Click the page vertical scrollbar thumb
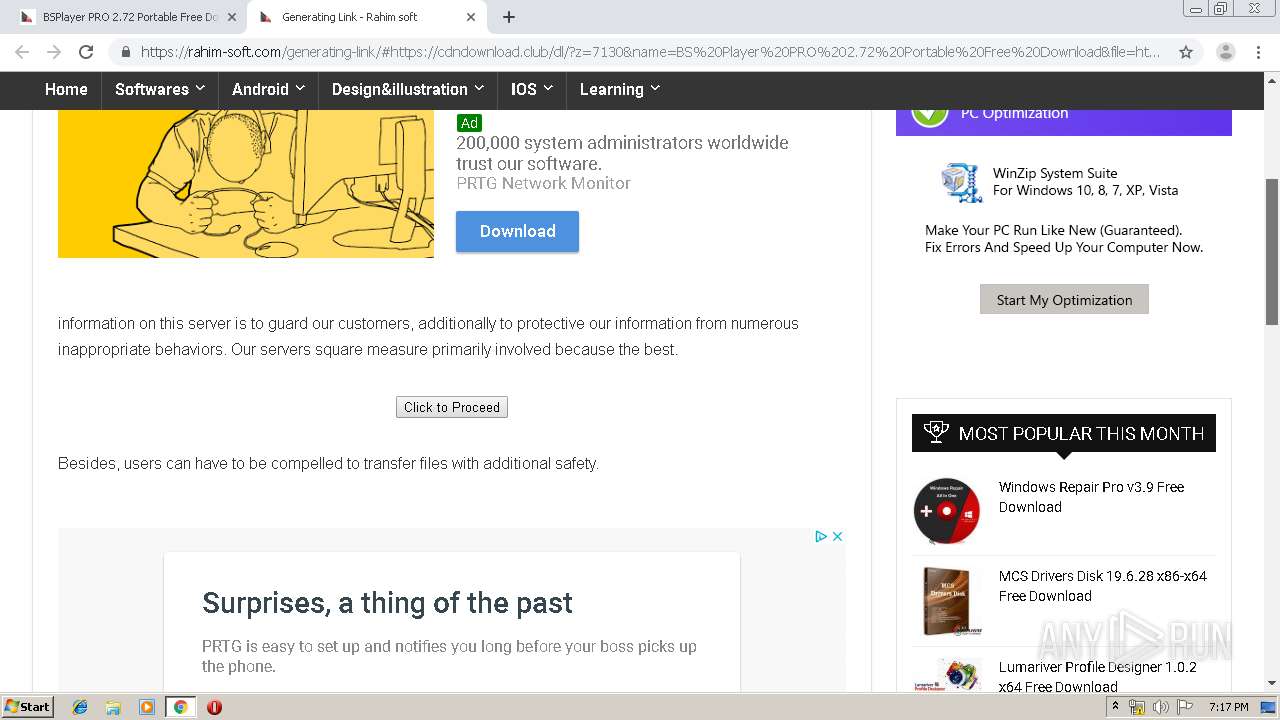 click(1272, 251)
